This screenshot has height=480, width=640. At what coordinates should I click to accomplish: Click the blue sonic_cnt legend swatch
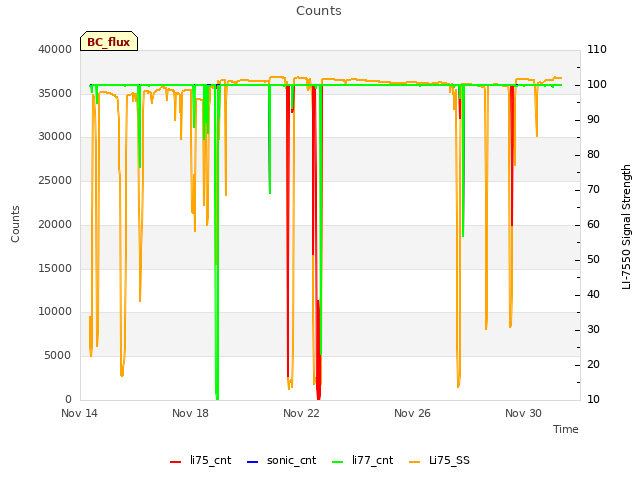(x=253, y=462)
